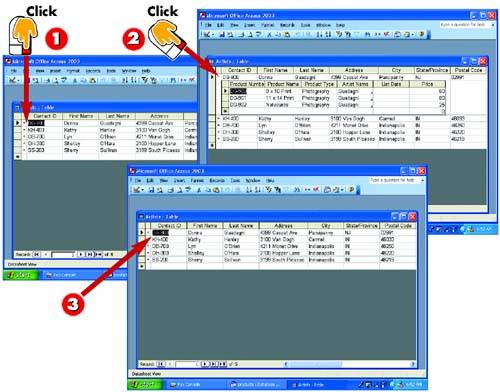
Task: Expand the Kathy row plus sign in the subdatasheet window
Action: click(219, 118)
